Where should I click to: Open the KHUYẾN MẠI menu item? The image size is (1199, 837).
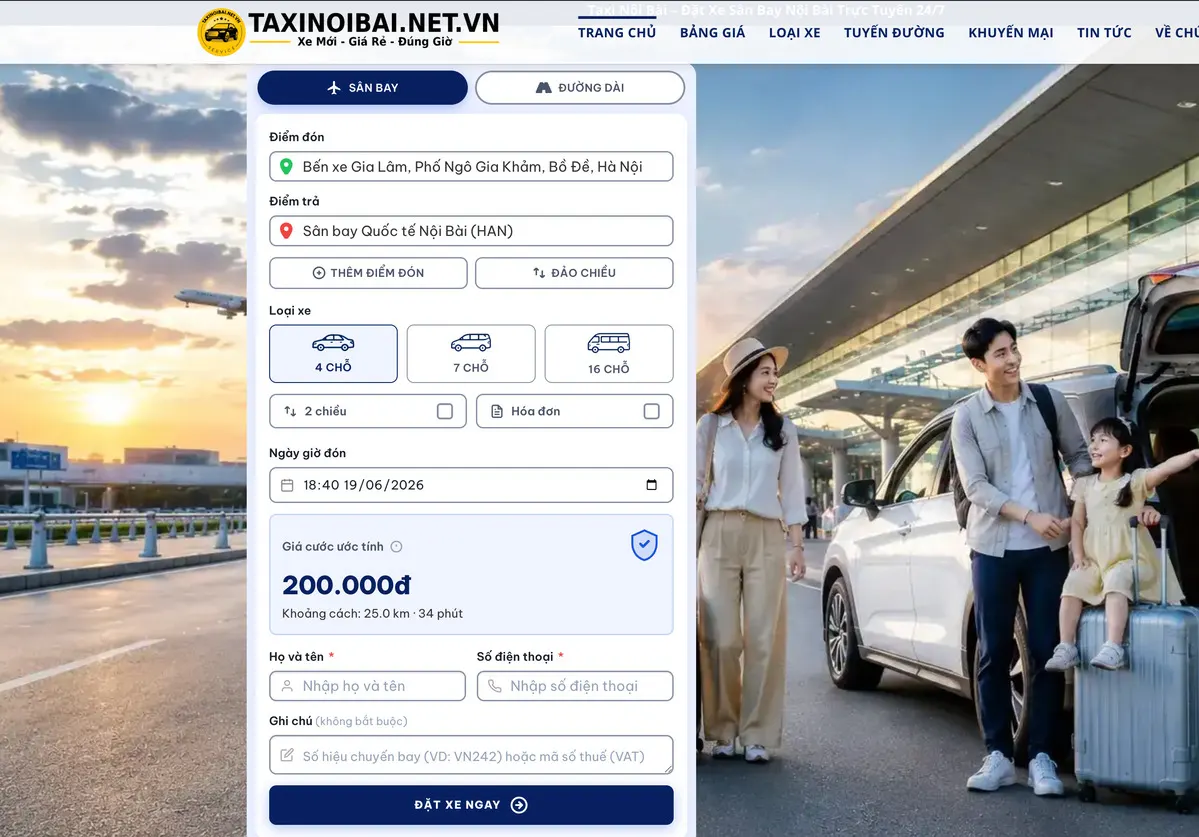point(1011,33)
